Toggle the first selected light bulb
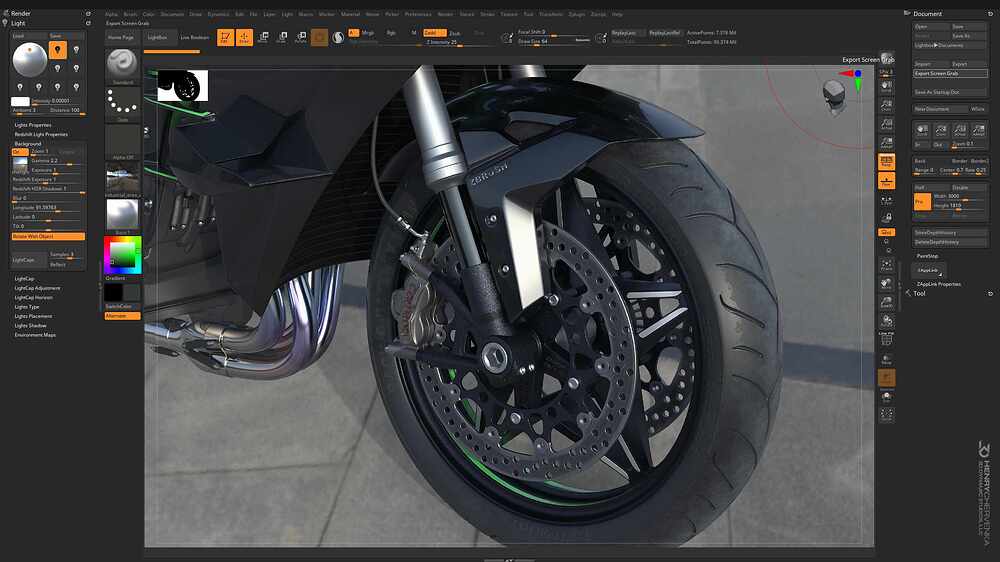 click(57, 50)
